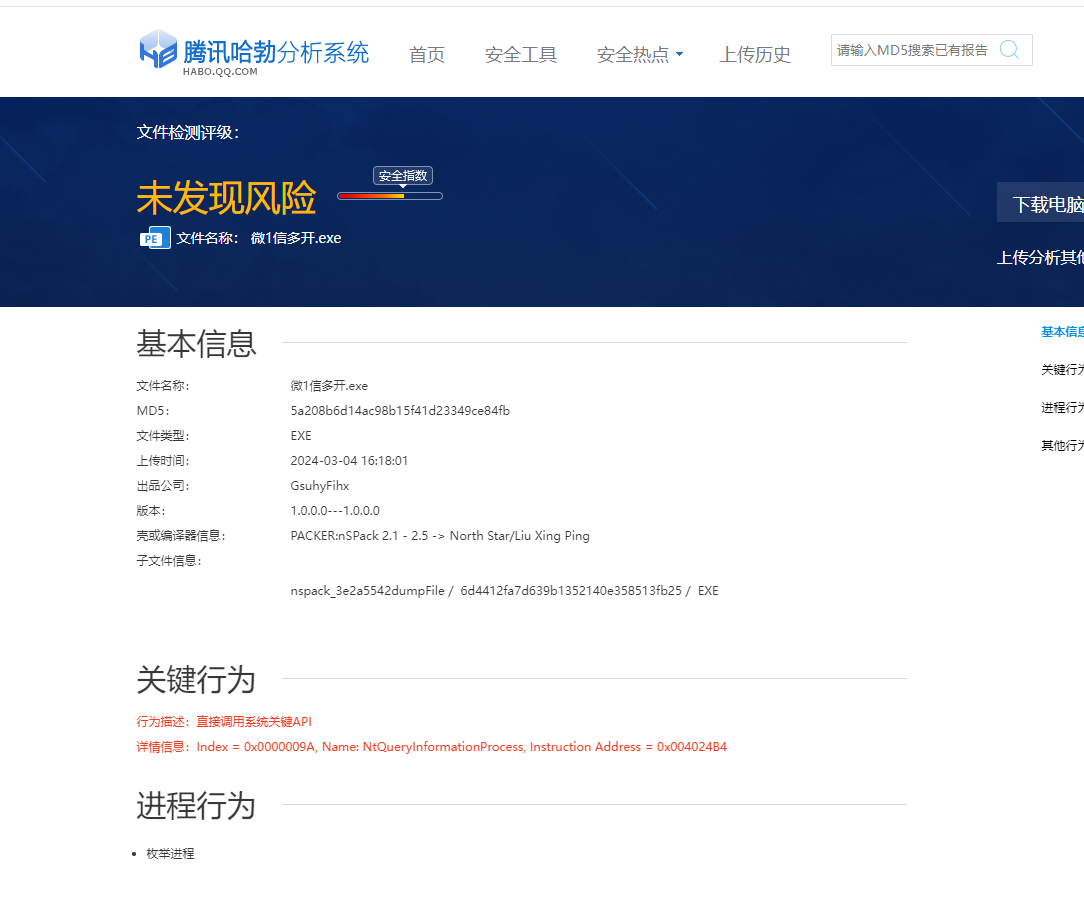
Task: Click the PE file type icon
Action: (x=155, y=239)
